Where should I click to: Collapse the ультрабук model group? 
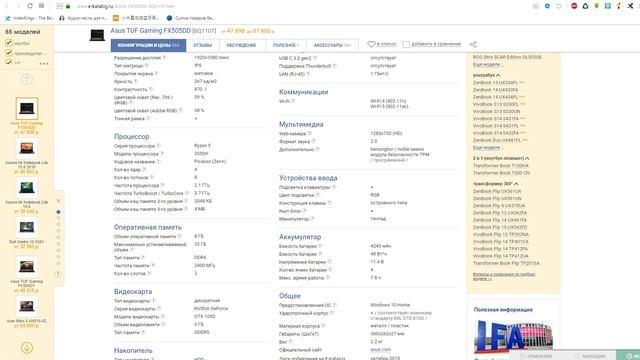[487, 75]
